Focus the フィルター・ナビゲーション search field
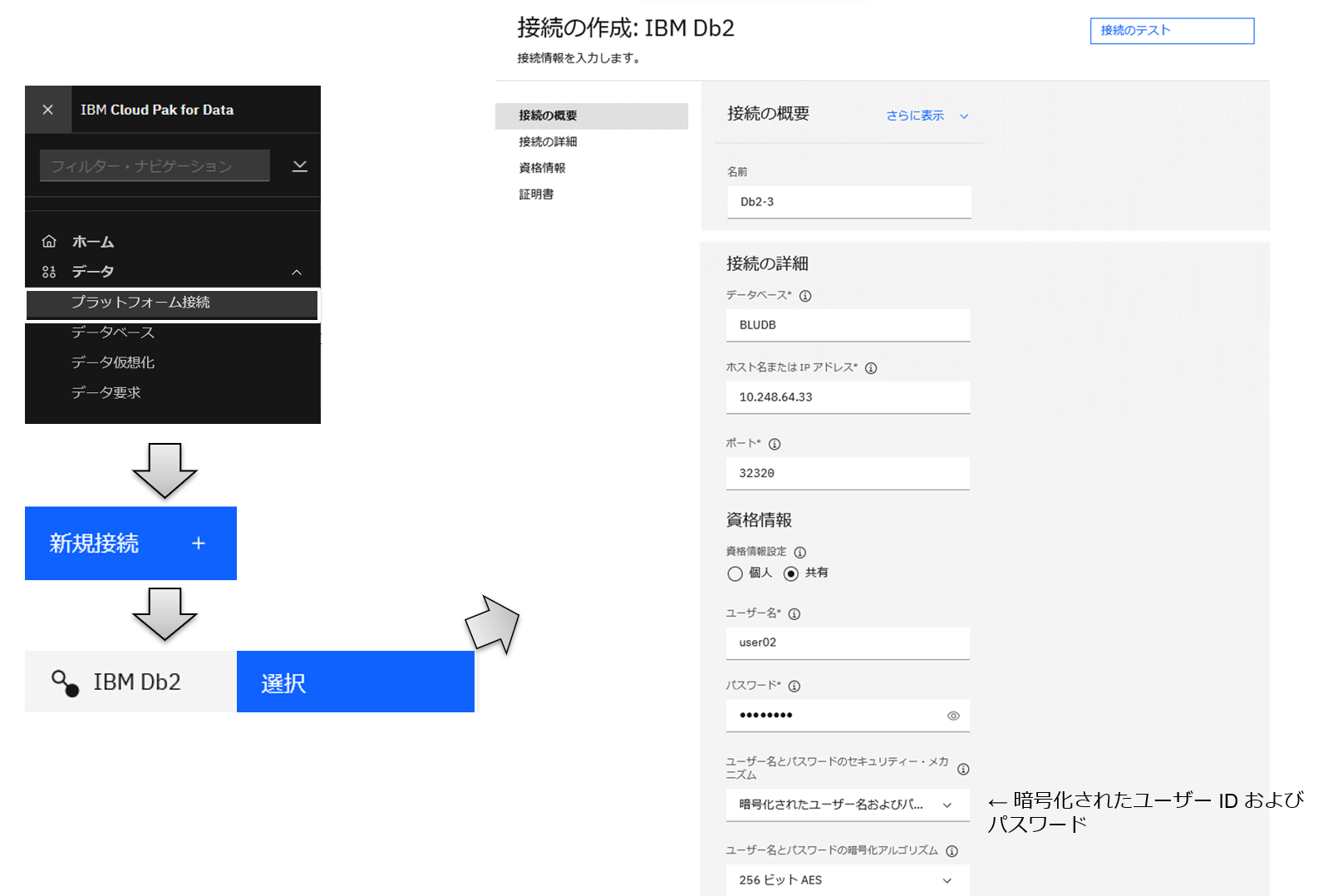 [x=155, y=165]
